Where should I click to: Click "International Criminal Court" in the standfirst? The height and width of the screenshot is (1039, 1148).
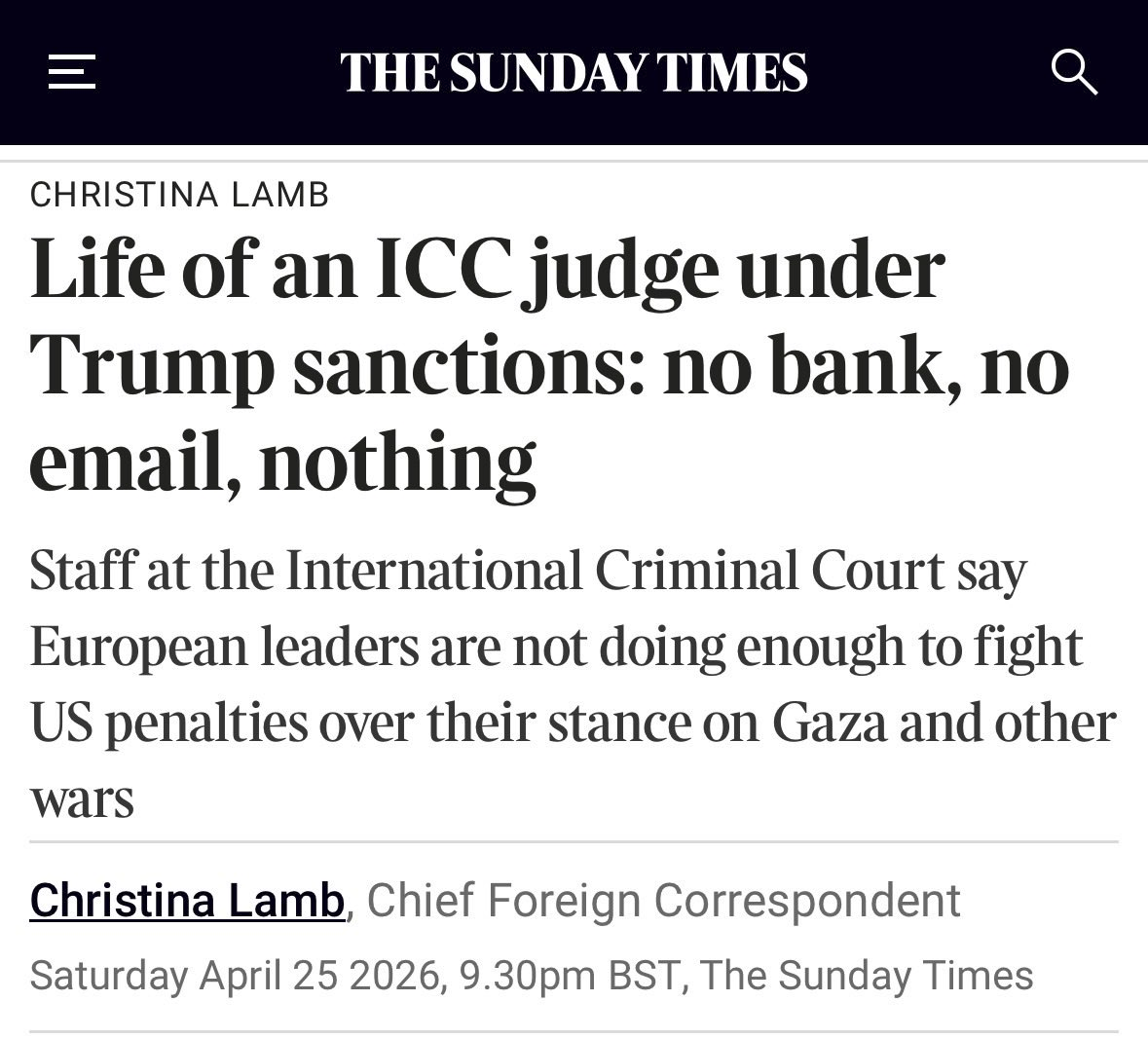(x=614, y=570)
